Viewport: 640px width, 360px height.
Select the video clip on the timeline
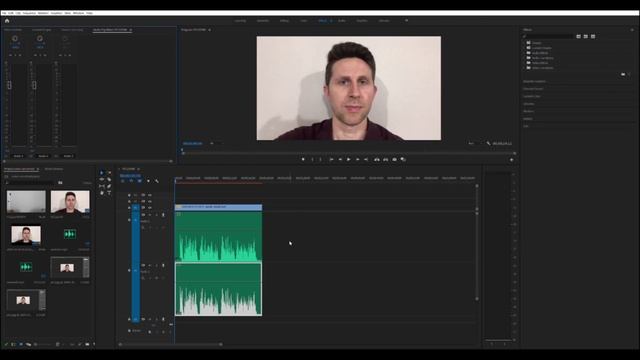(x=218, y=207)
